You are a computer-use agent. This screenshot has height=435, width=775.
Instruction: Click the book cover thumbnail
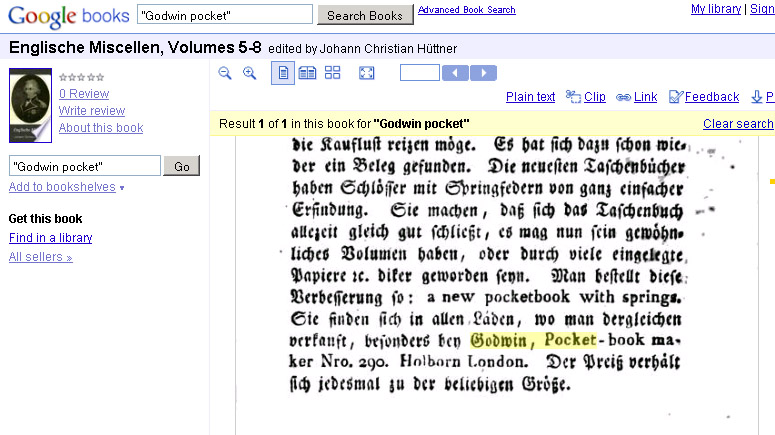[30, 105]
